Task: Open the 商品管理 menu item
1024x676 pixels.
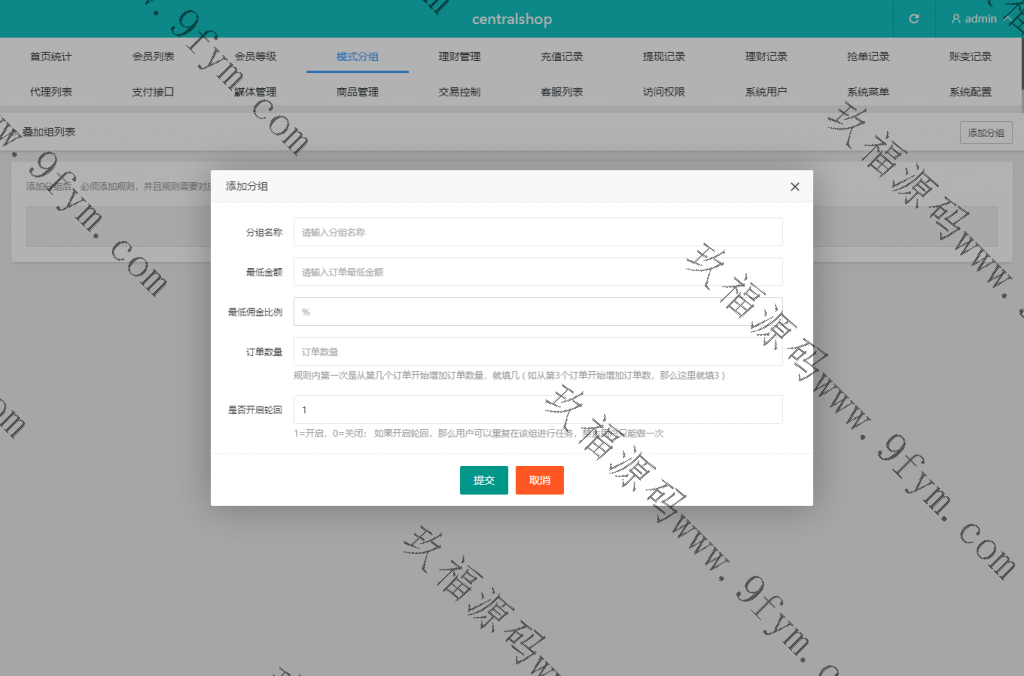Action: click(x=357, y=92)
